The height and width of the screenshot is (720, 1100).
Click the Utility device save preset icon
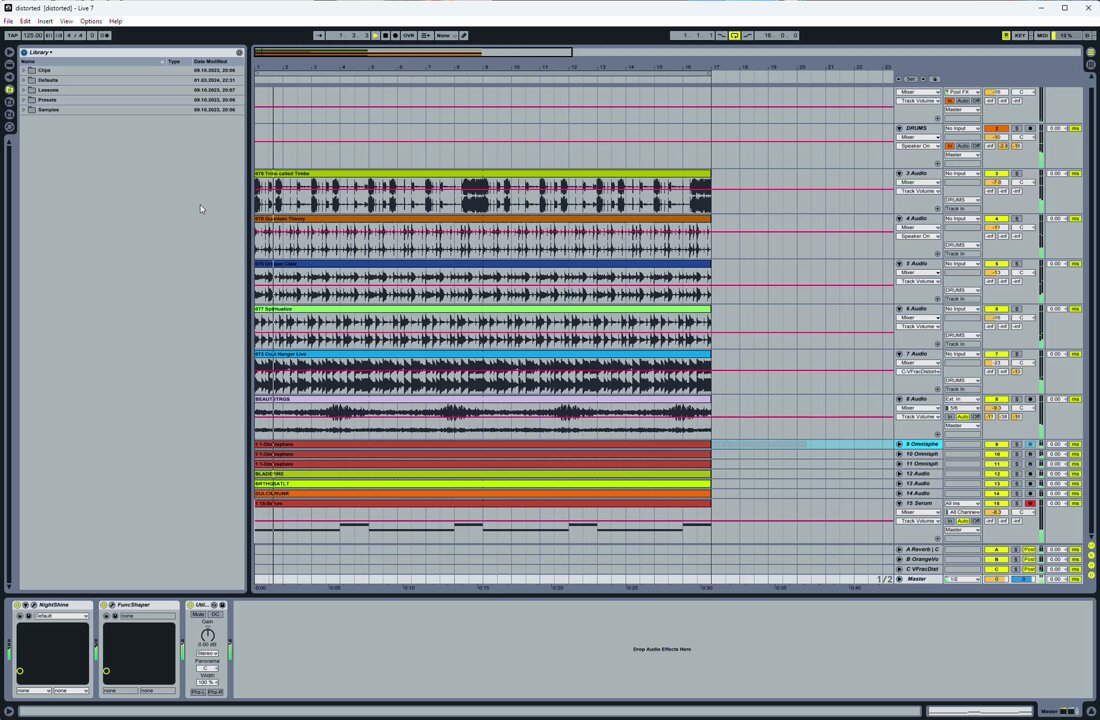point(222,605)
